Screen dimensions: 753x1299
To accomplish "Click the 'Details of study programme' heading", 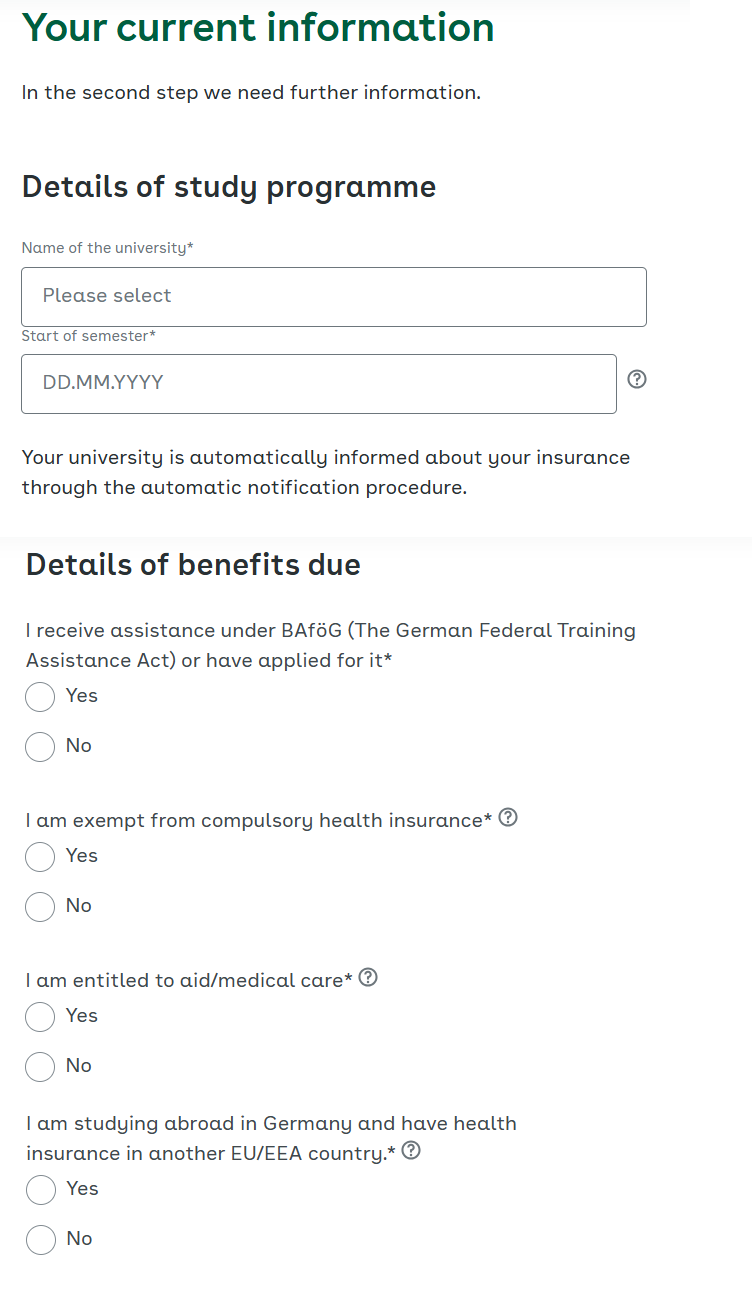I will [x=229, y=187].
